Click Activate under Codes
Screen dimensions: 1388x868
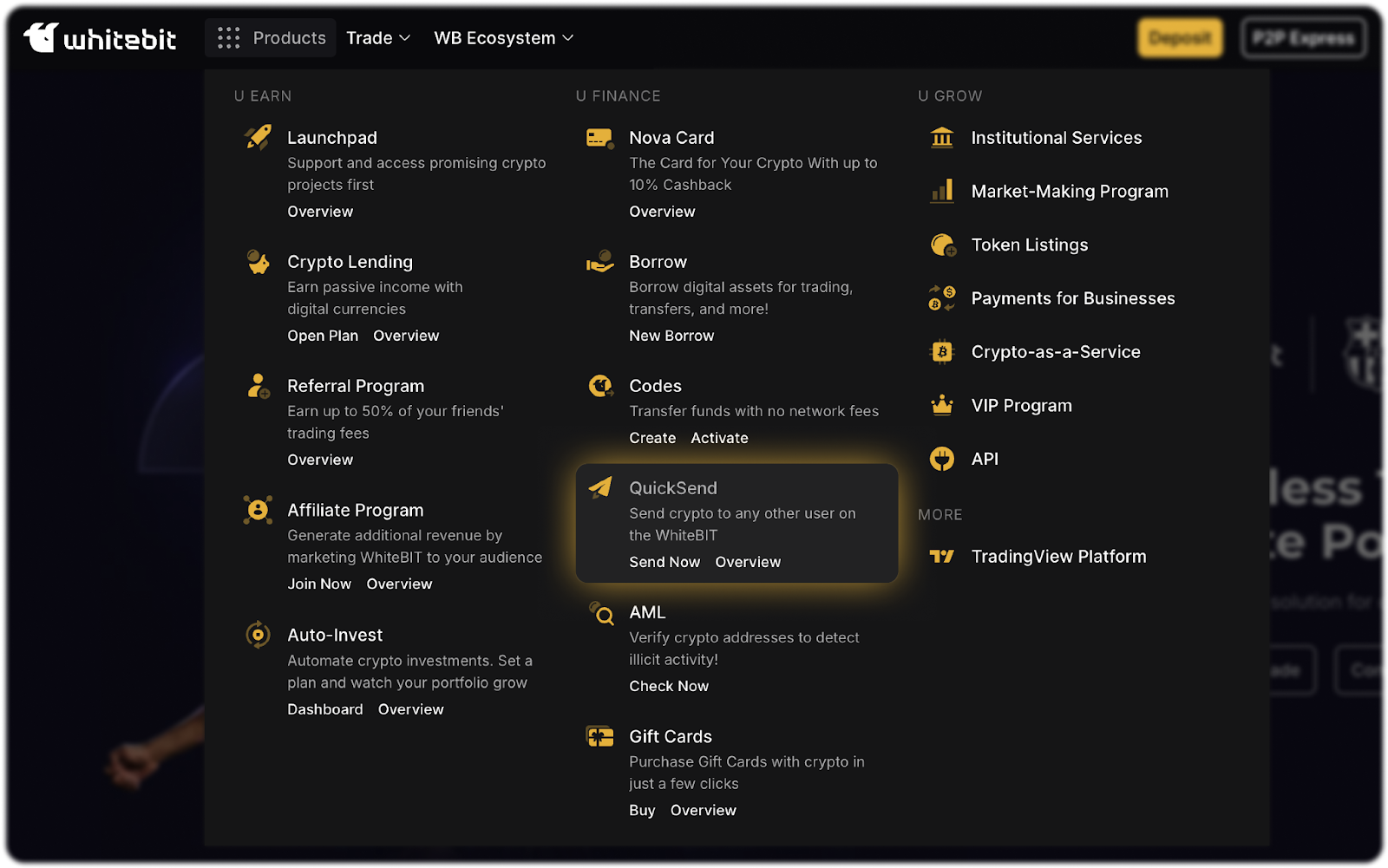719,438
